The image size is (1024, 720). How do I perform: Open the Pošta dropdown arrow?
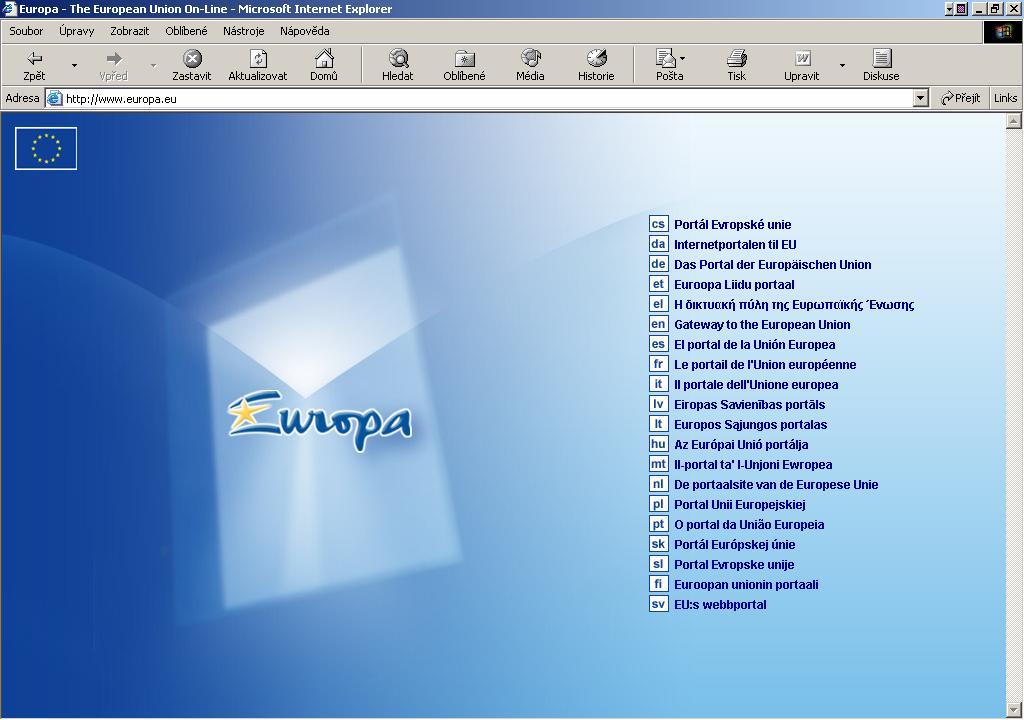[682, 58]
